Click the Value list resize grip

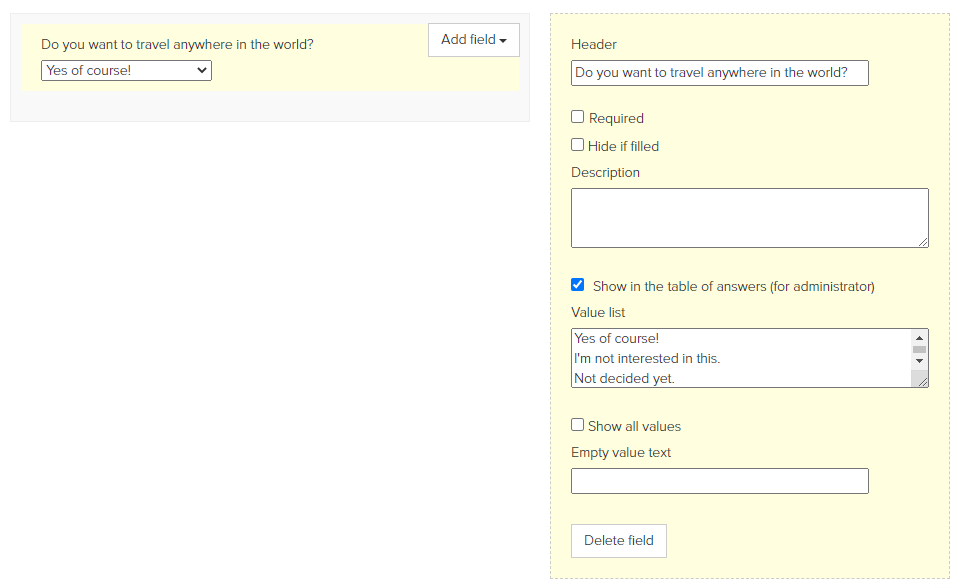point(922,381)
